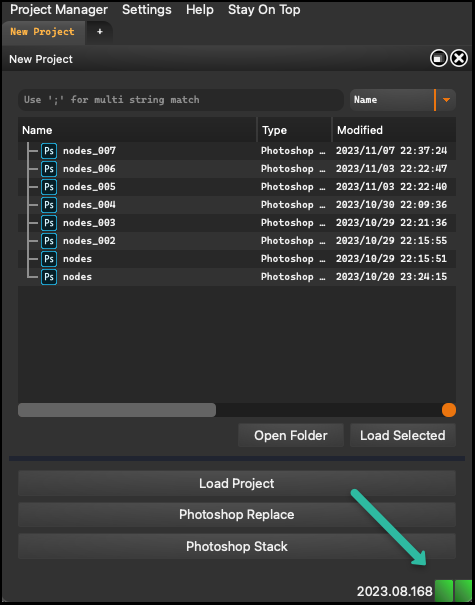Open the Settings menu
The image size is (475, 605).
[x=147, y=10]
